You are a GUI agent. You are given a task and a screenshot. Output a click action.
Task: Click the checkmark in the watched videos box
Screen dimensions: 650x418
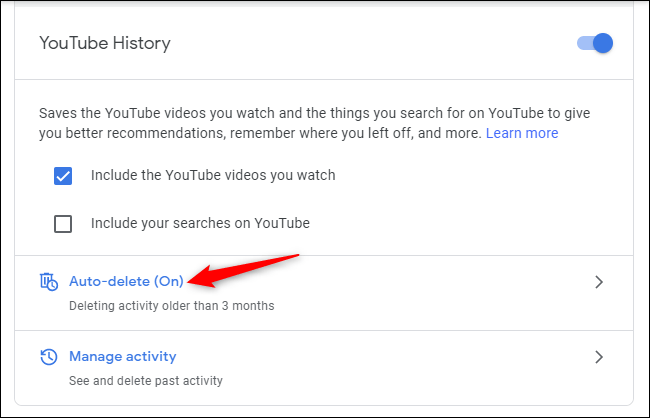[63, 176]
